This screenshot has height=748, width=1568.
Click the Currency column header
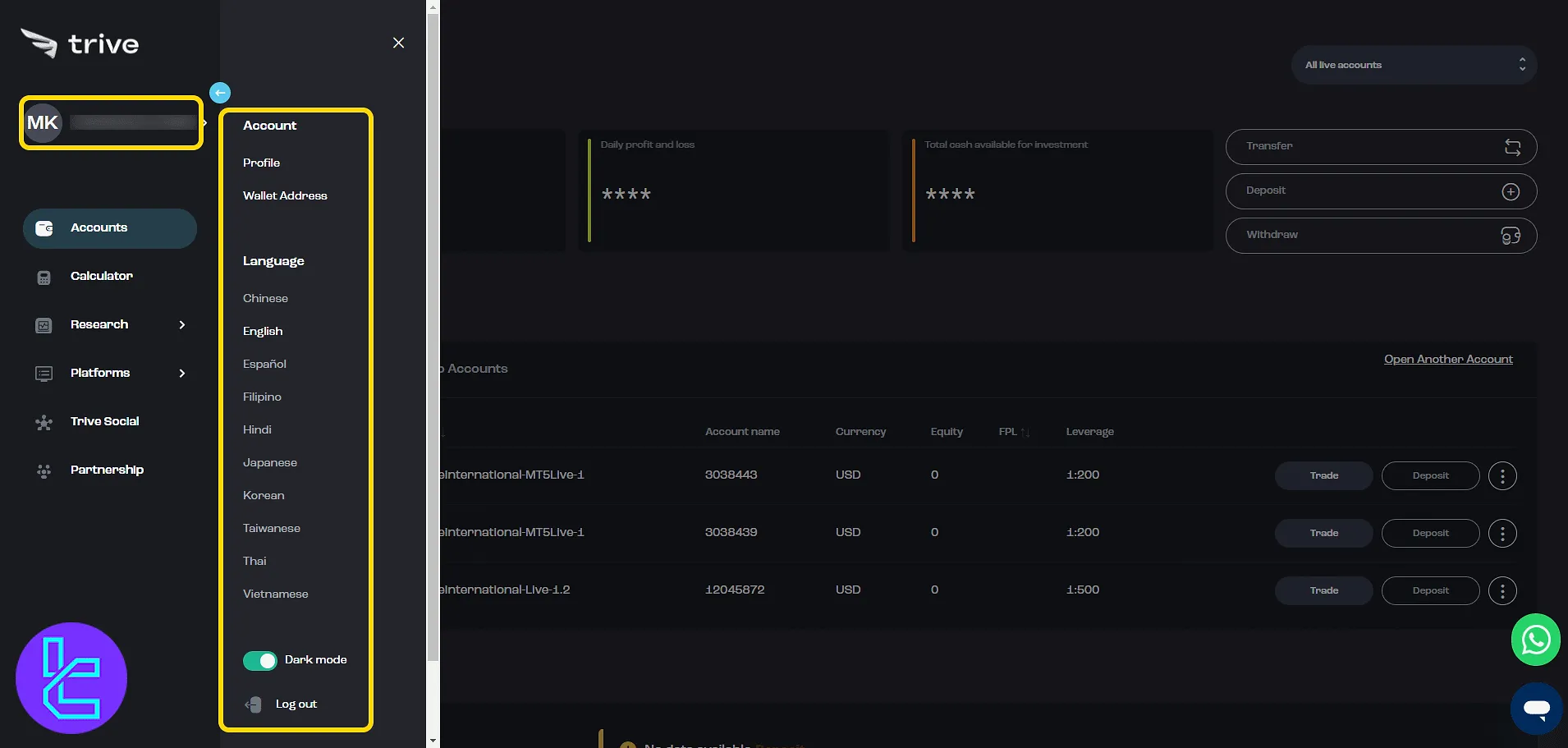(860, 432)
